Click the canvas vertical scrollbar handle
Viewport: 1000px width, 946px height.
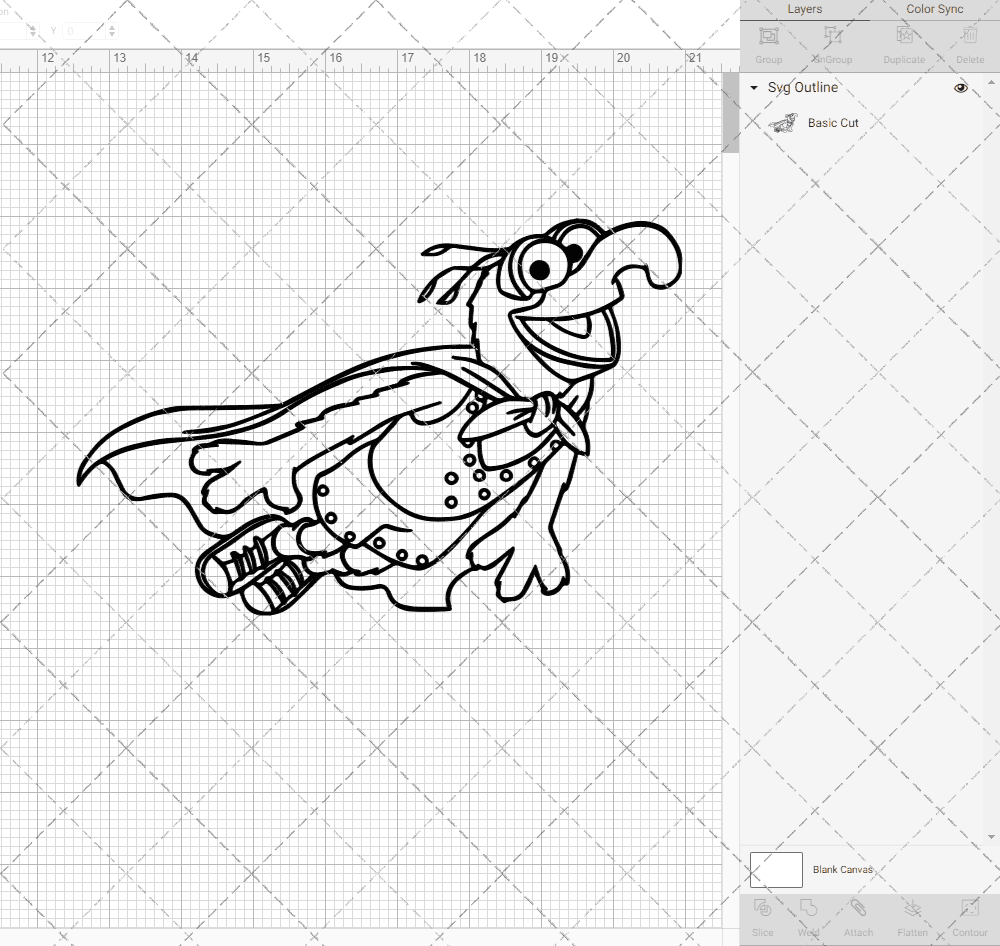pos(730,113)
